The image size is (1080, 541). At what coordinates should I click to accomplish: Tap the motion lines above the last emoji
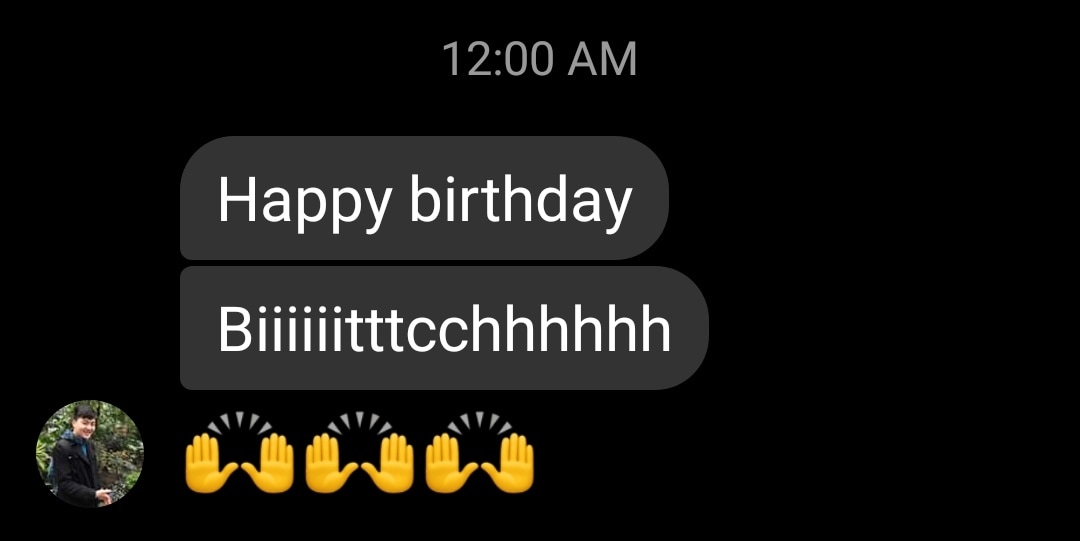(480, 423)
